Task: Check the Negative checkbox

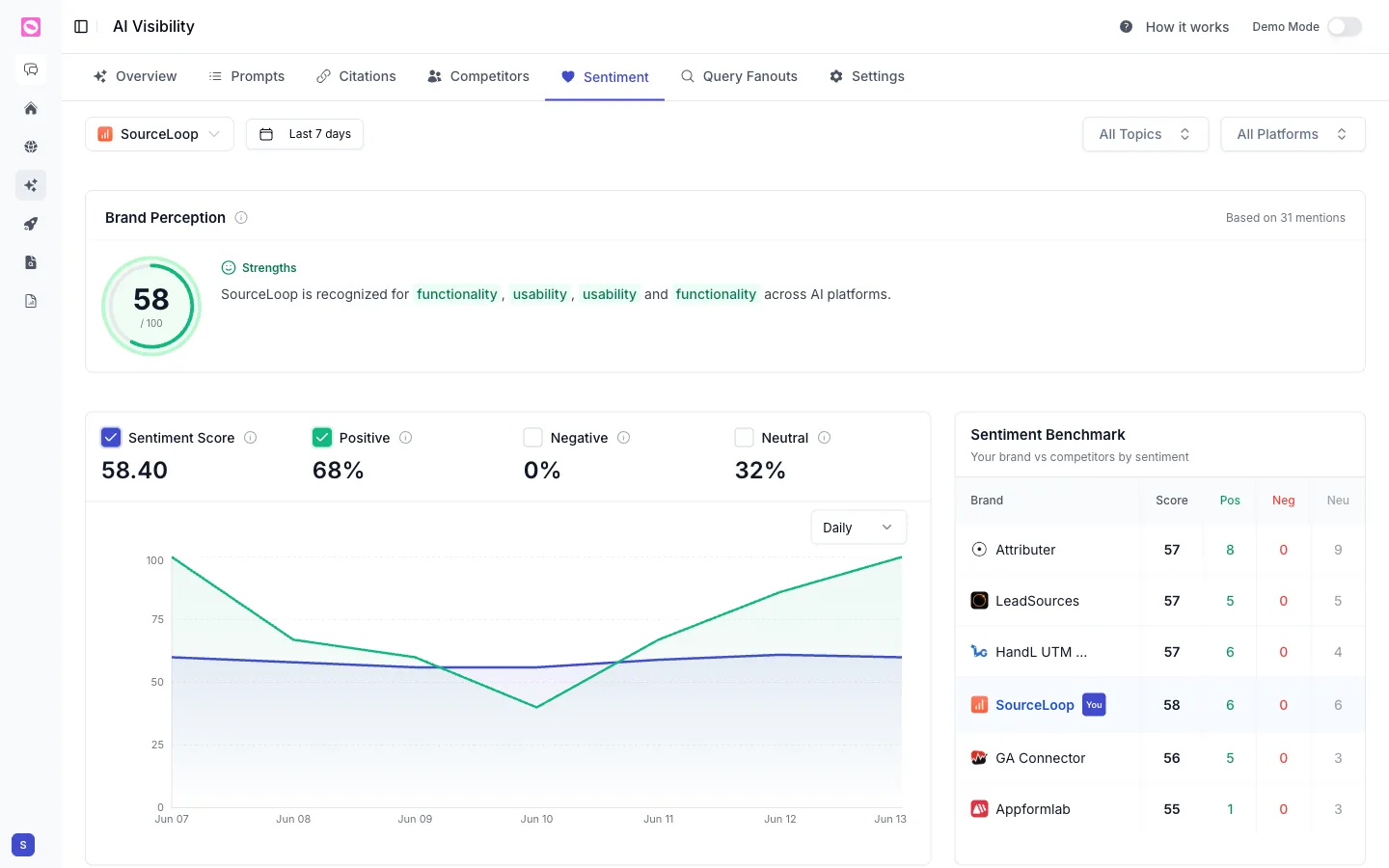Action: click(533, 438)
